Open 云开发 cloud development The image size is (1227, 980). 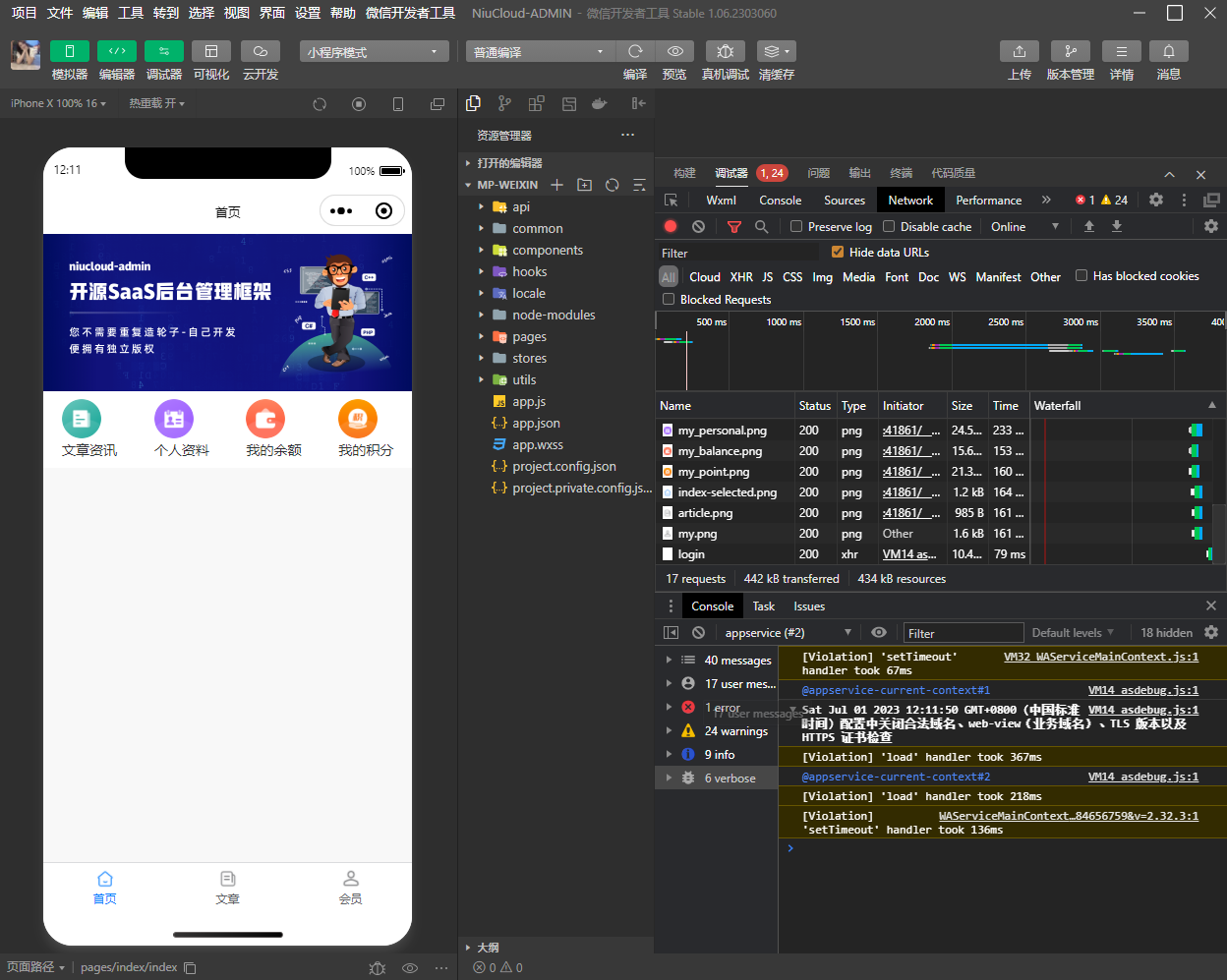click(x=261, y=51)
